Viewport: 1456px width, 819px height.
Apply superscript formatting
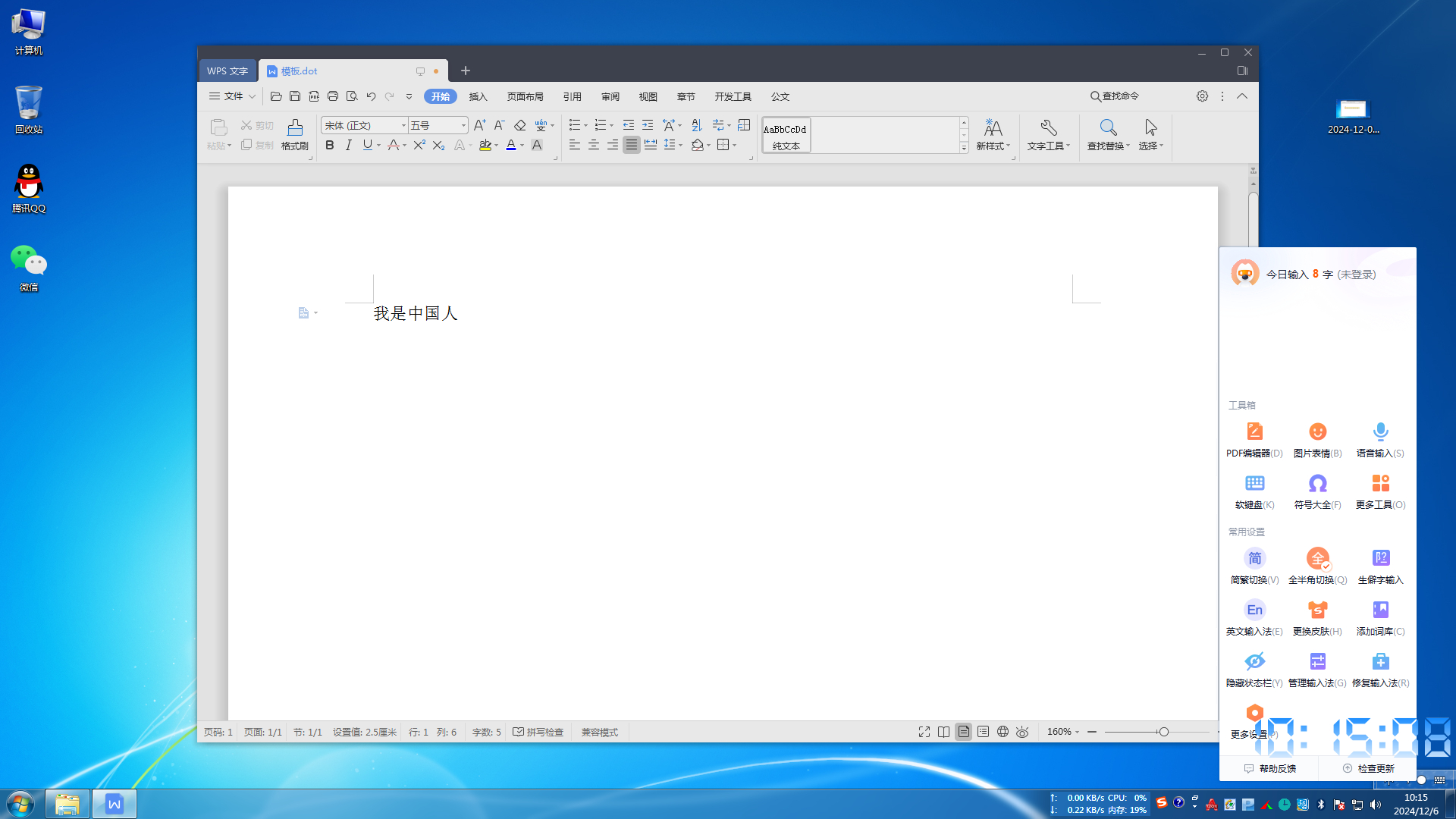point(419,145)
